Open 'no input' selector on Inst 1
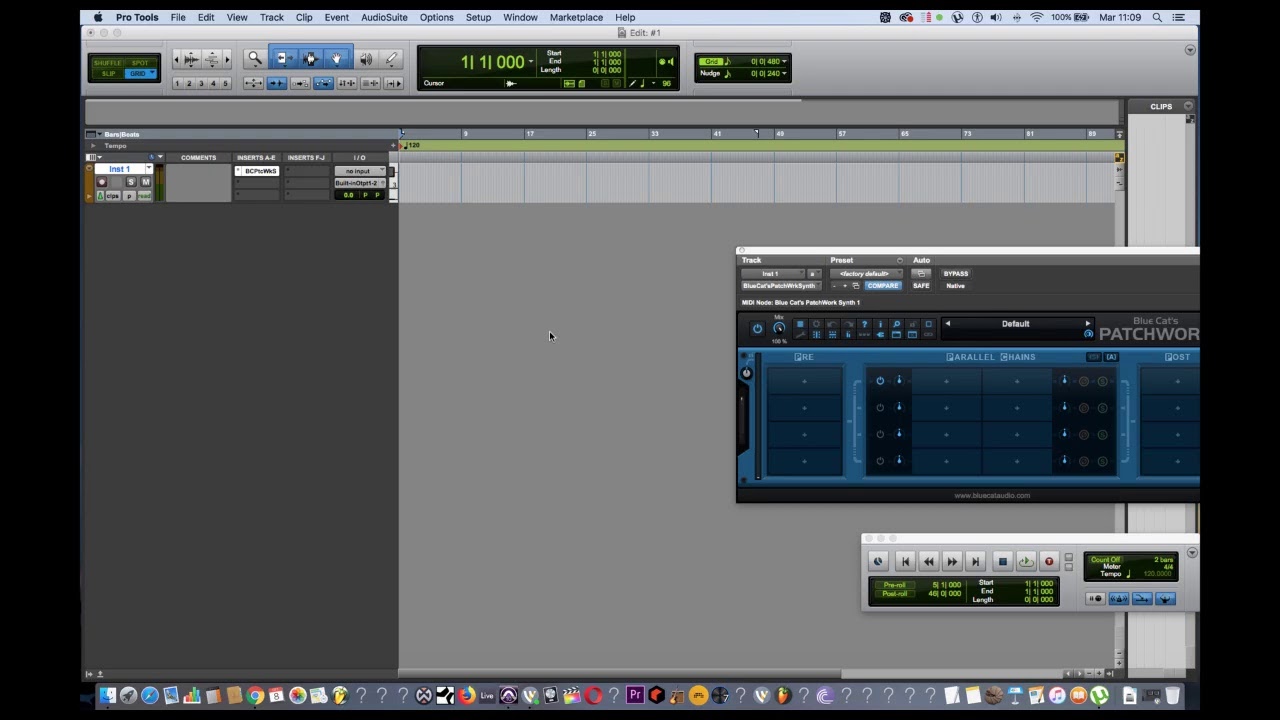Image resolution: width=1280 pixels, height=720 pixels. [360, 171]
